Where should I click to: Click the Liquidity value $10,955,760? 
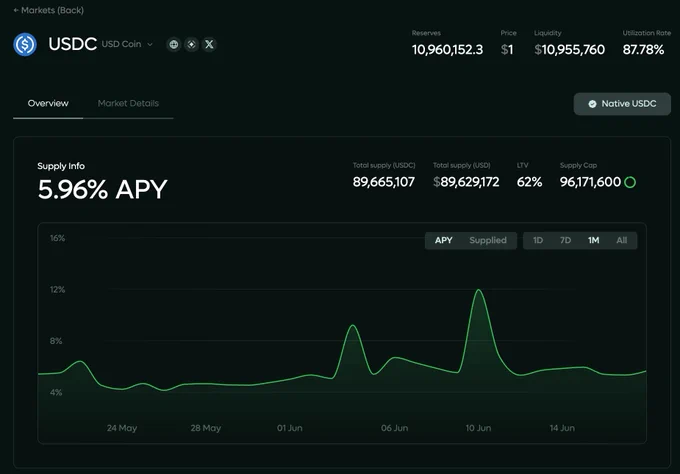point(569,49)
